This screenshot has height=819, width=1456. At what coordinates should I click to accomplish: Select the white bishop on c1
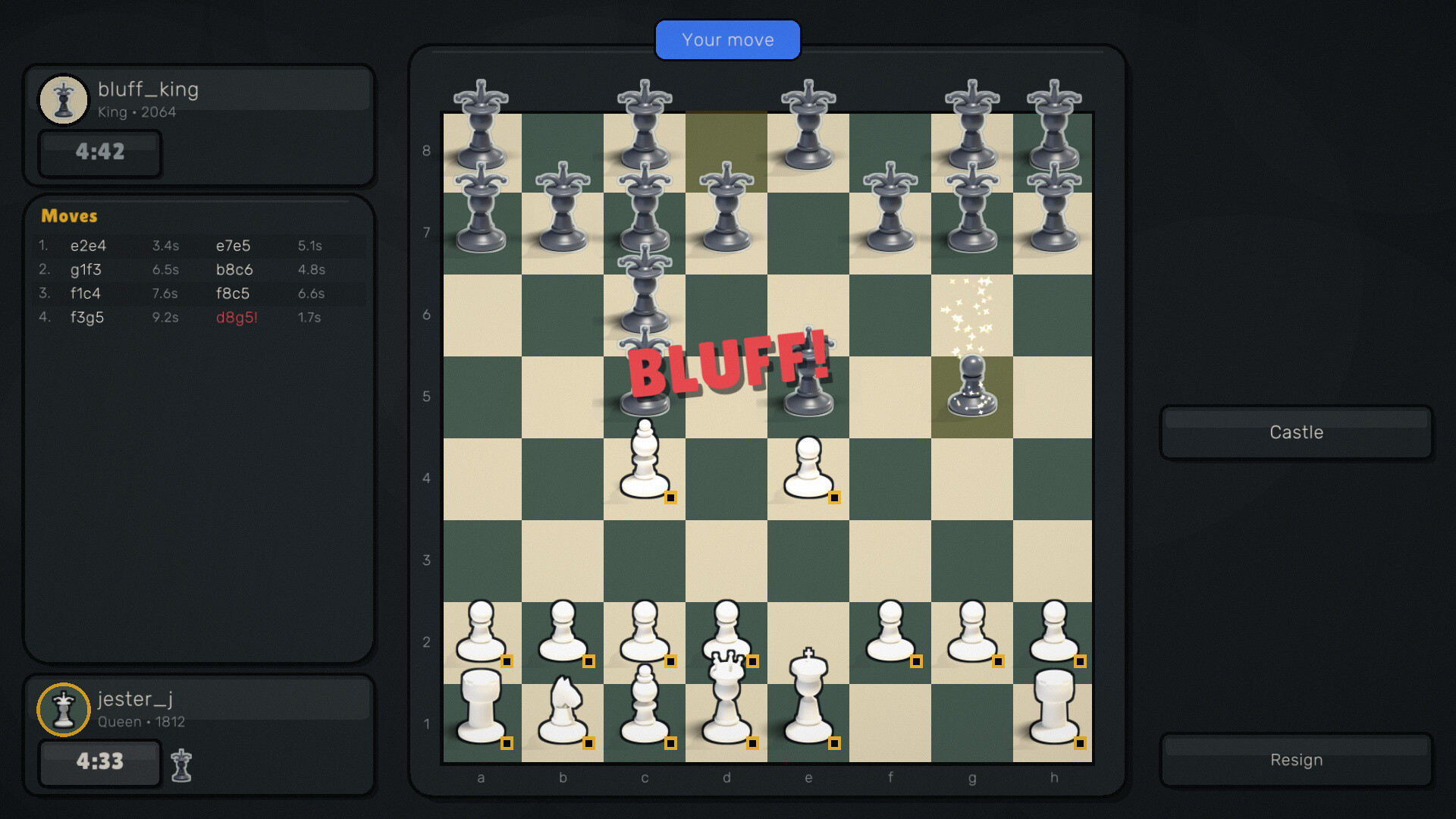(x=645, y=705)
